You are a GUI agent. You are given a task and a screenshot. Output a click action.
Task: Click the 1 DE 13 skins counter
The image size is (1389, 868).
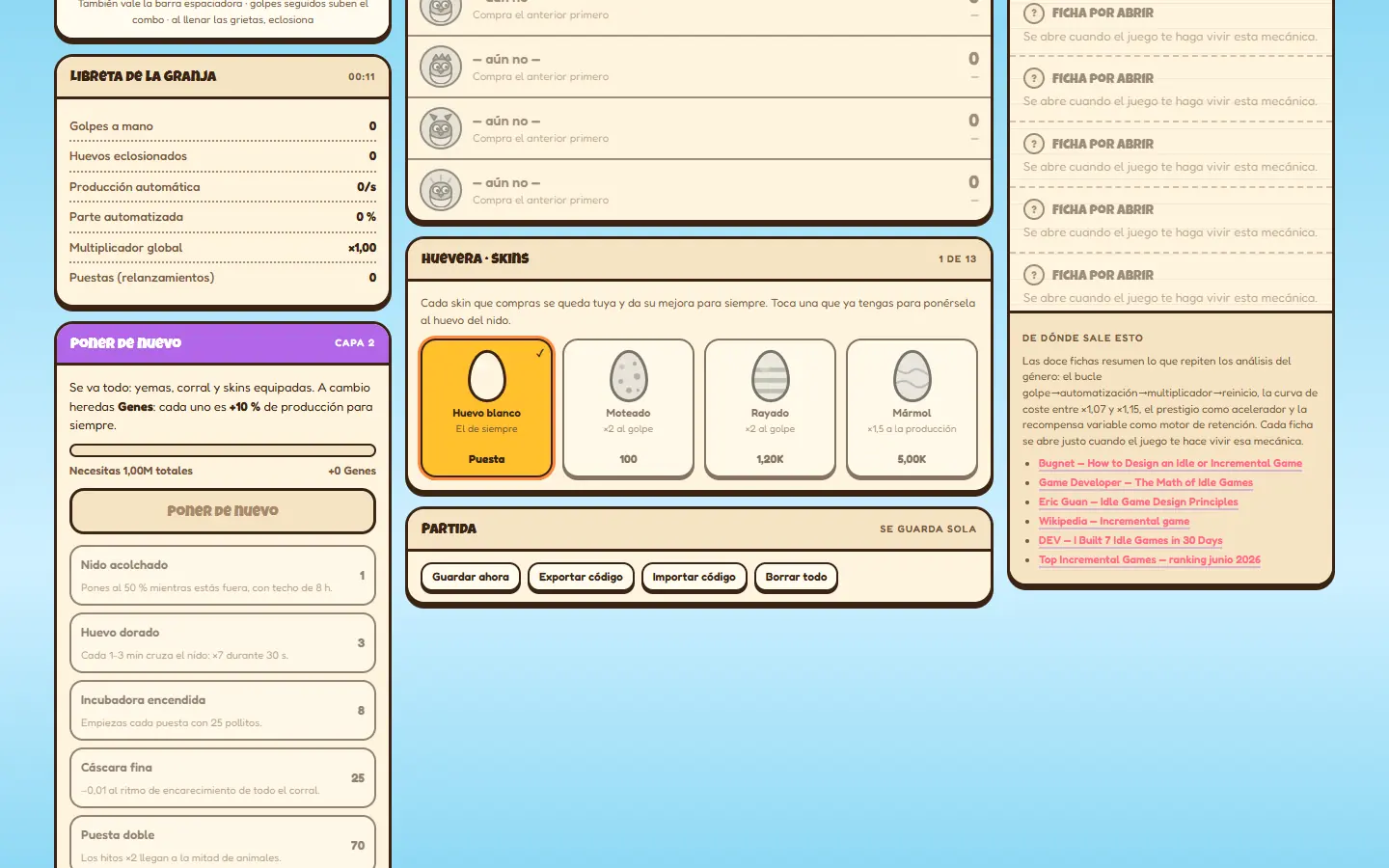pos(958,259)
